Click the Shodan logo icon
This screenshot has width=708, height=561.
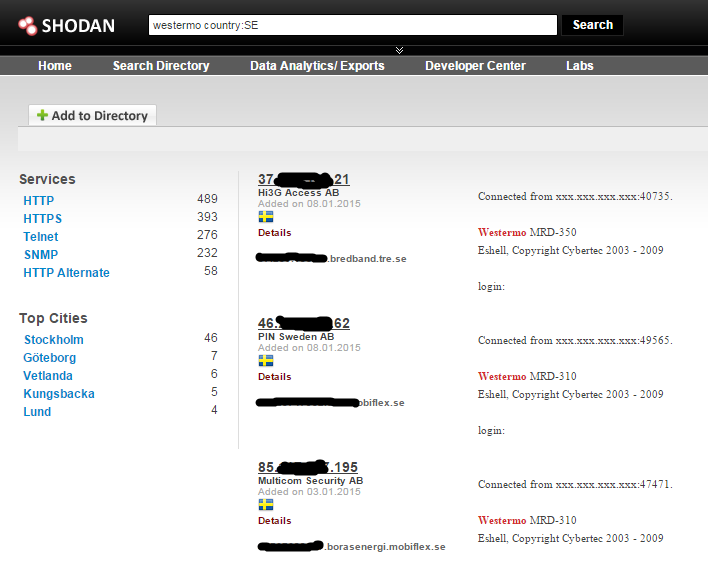pos(28,26)
